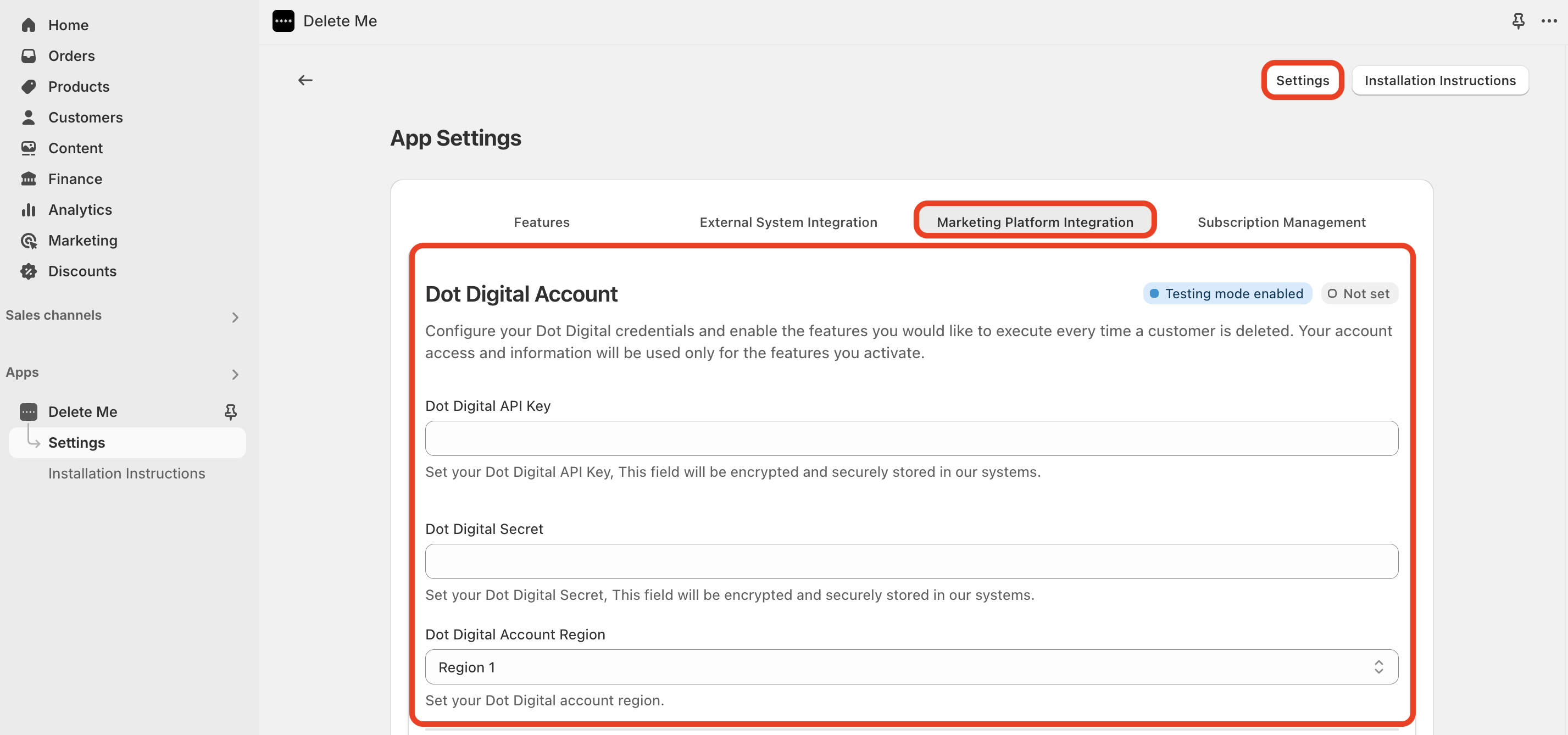Expand the Apps section chevron
Viewport: 1568px width, 735px height.
(x=236, y=374)
